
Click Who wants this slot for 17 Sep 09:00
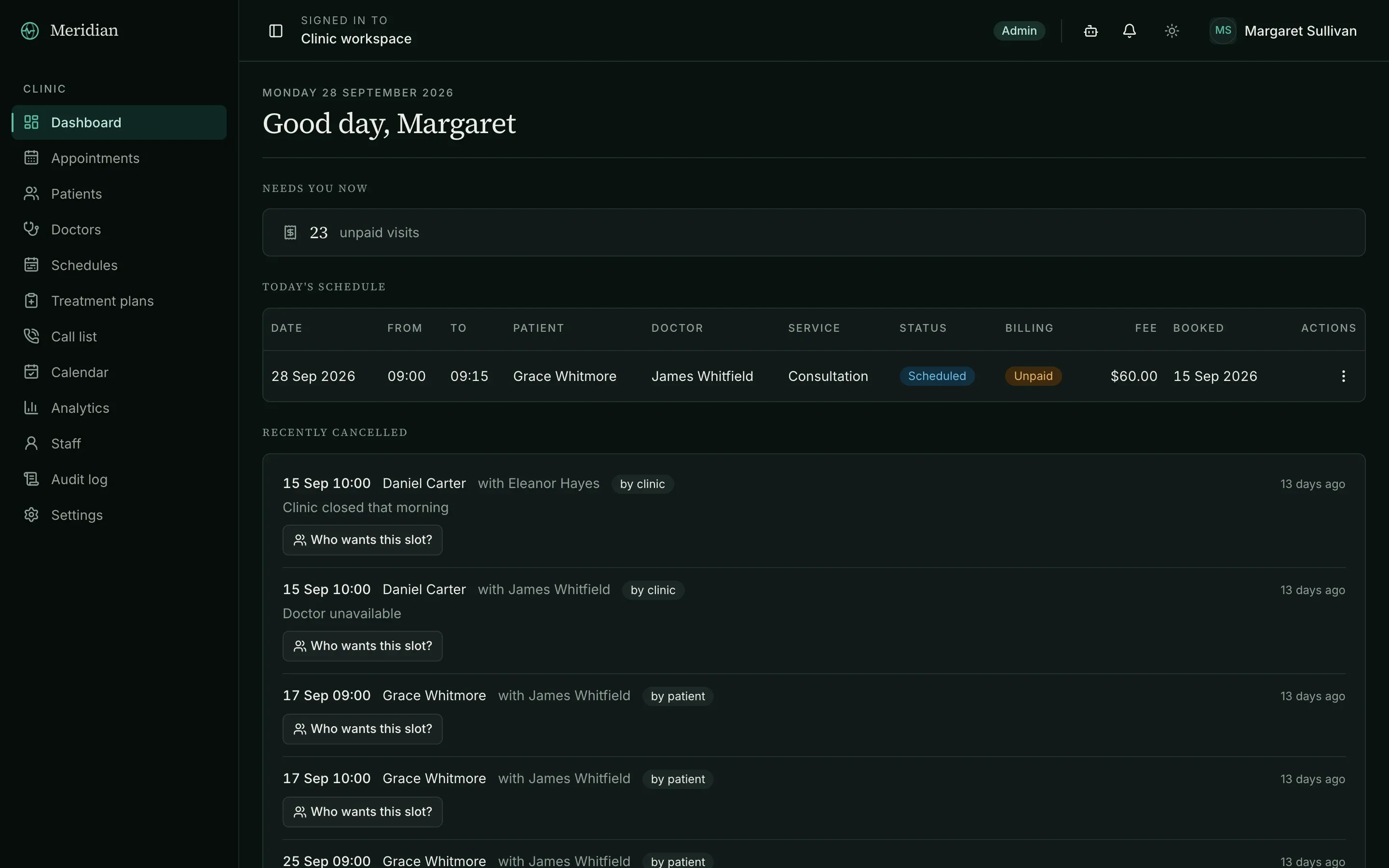tap(362, 729)
